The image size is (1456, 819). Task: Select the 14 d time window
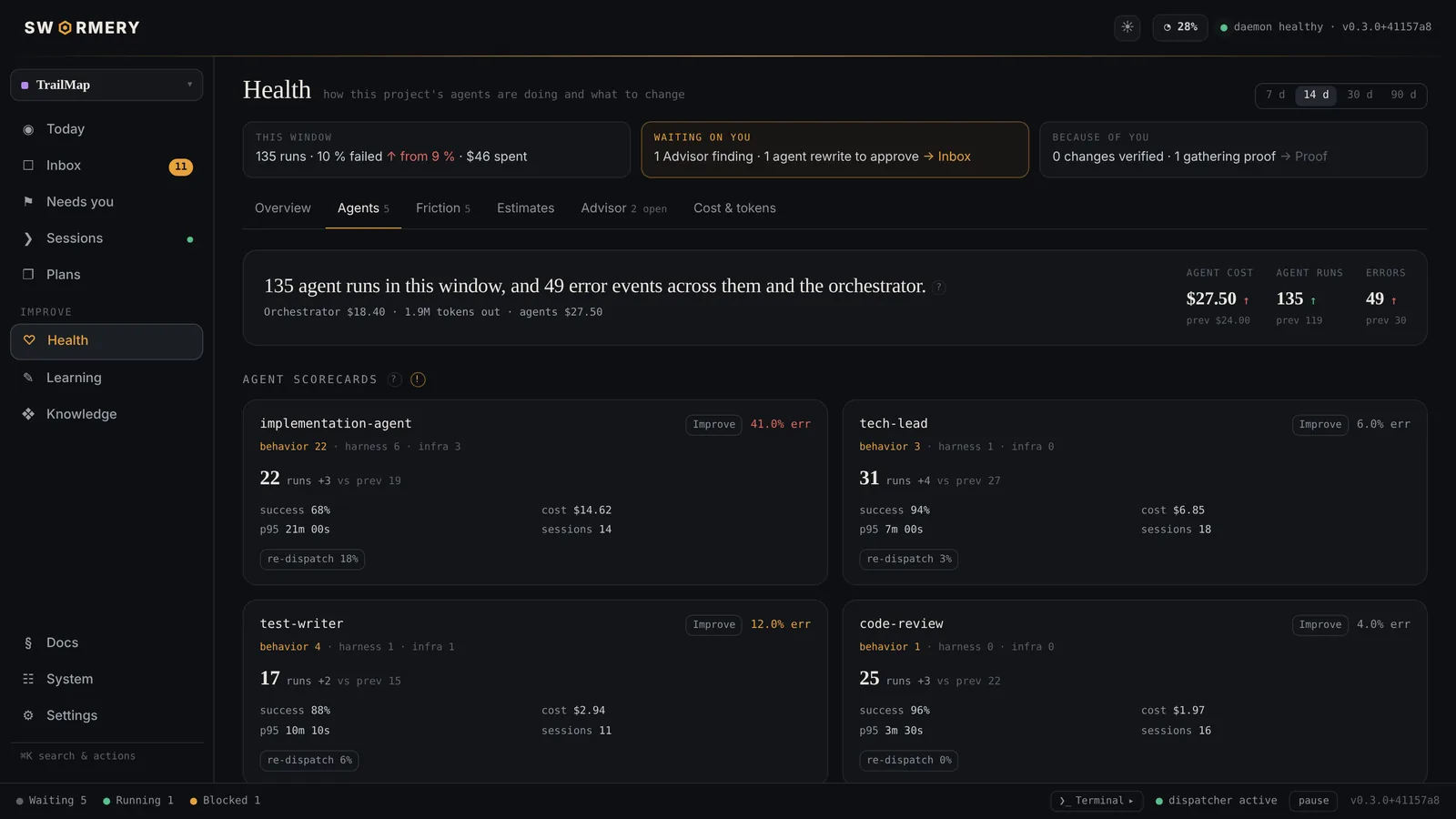[x=1316, y=95]
